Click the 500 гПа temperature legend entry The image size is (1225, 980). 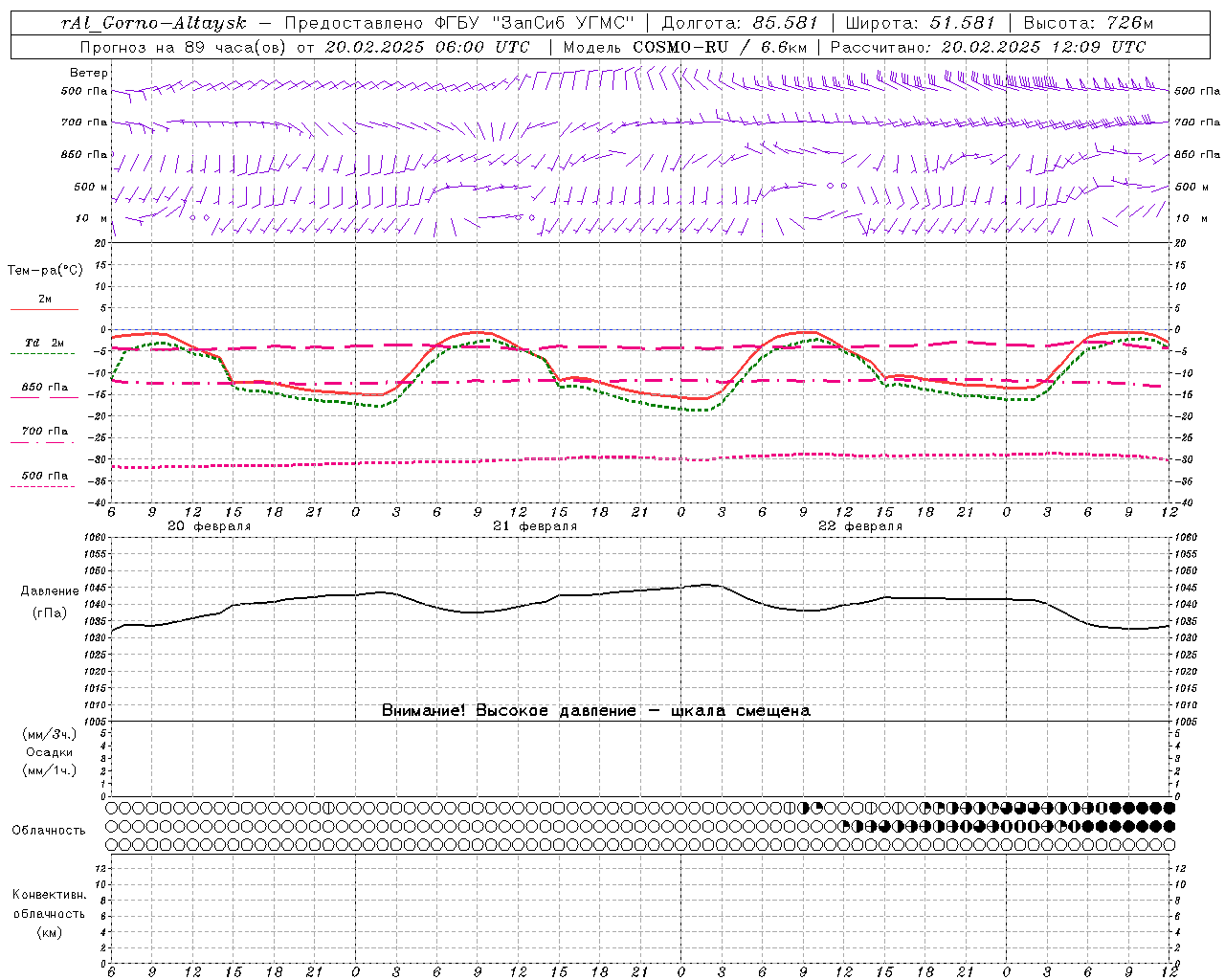pos(44,476)
